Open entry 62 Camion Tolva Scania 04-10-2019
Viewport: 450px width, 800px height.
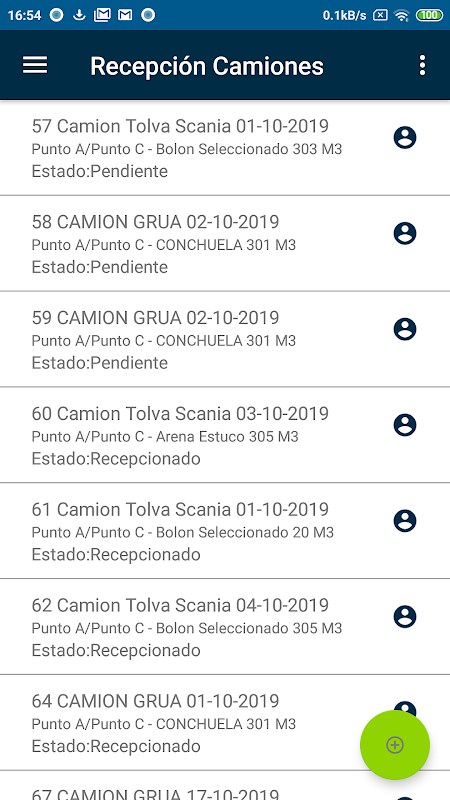pos(225,627)
